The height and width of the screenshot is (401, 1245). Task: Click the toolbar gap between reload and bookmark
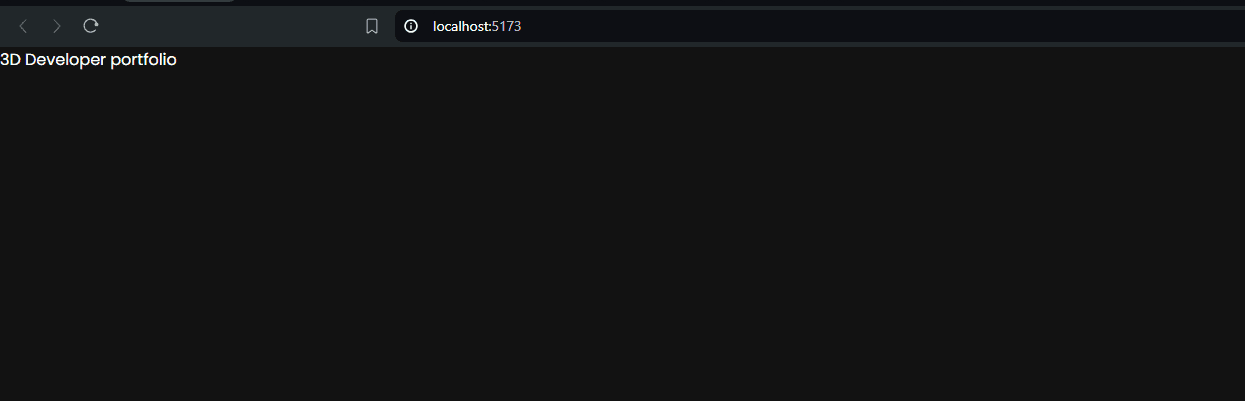[x=230, y=26]
